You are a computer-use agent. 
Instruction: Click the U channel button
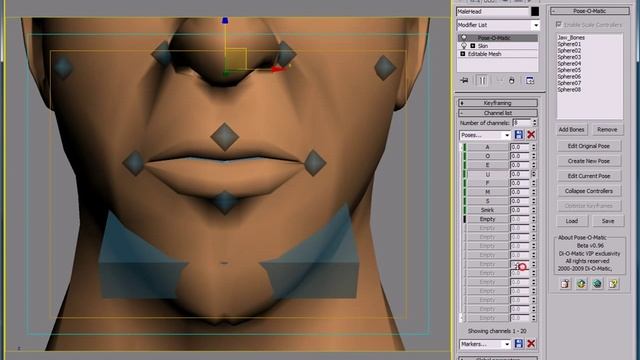pyautogui.click(x=487, y=174)
